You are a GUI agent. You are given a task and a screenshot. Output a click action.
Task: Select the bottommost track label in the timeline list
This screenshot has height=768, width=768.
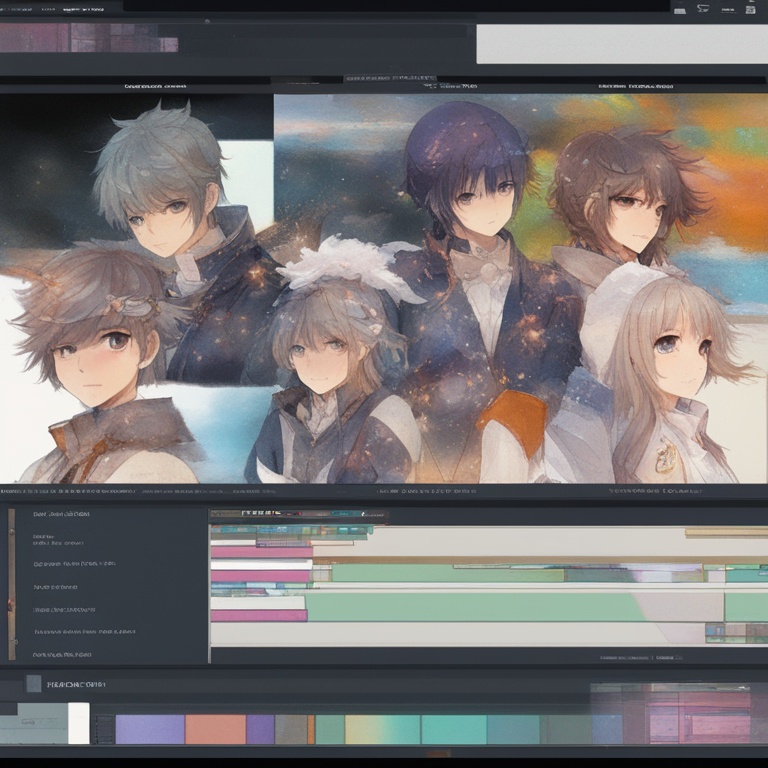coord(62,654)
